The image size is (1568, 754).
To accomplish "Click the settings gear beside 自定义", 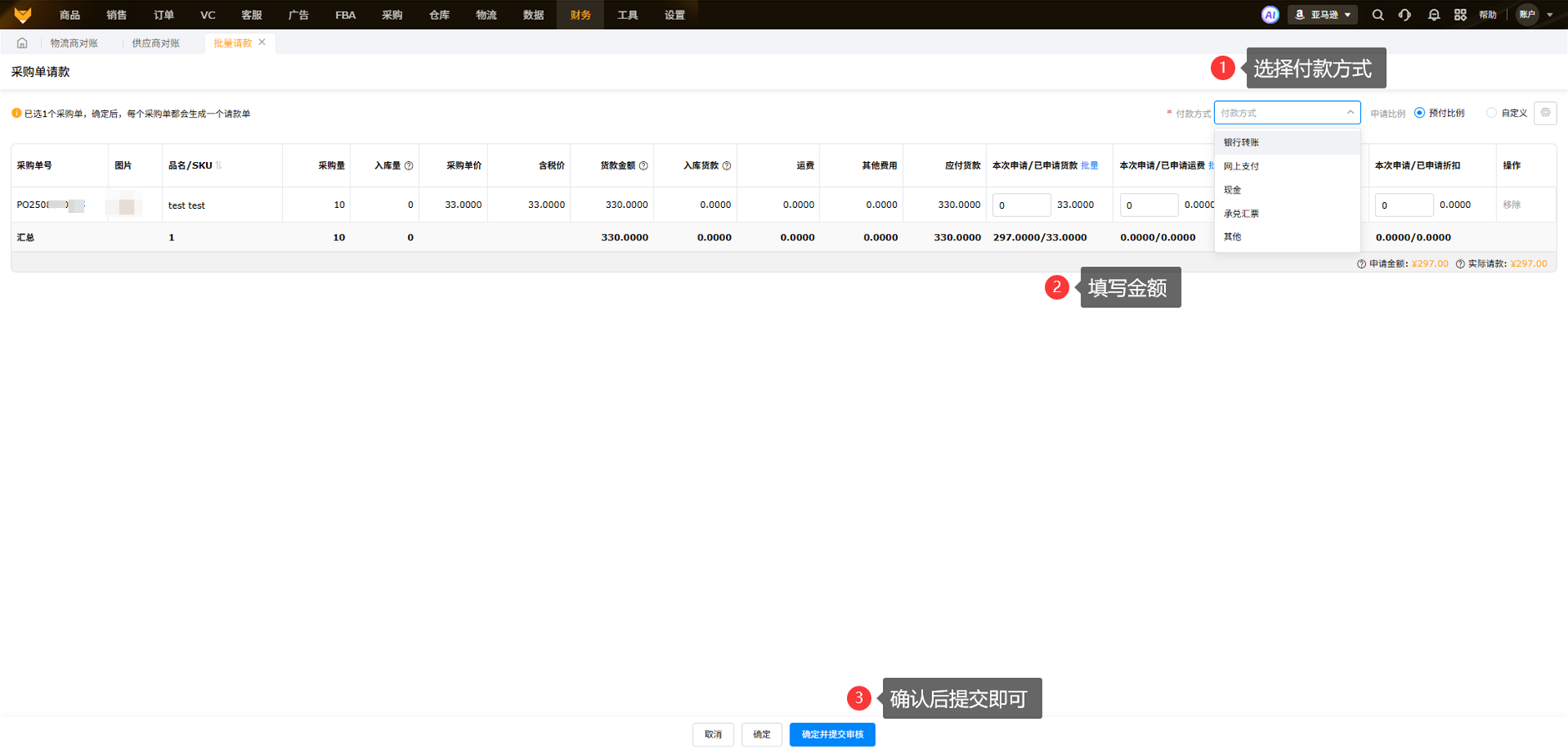I will 1545,113.
